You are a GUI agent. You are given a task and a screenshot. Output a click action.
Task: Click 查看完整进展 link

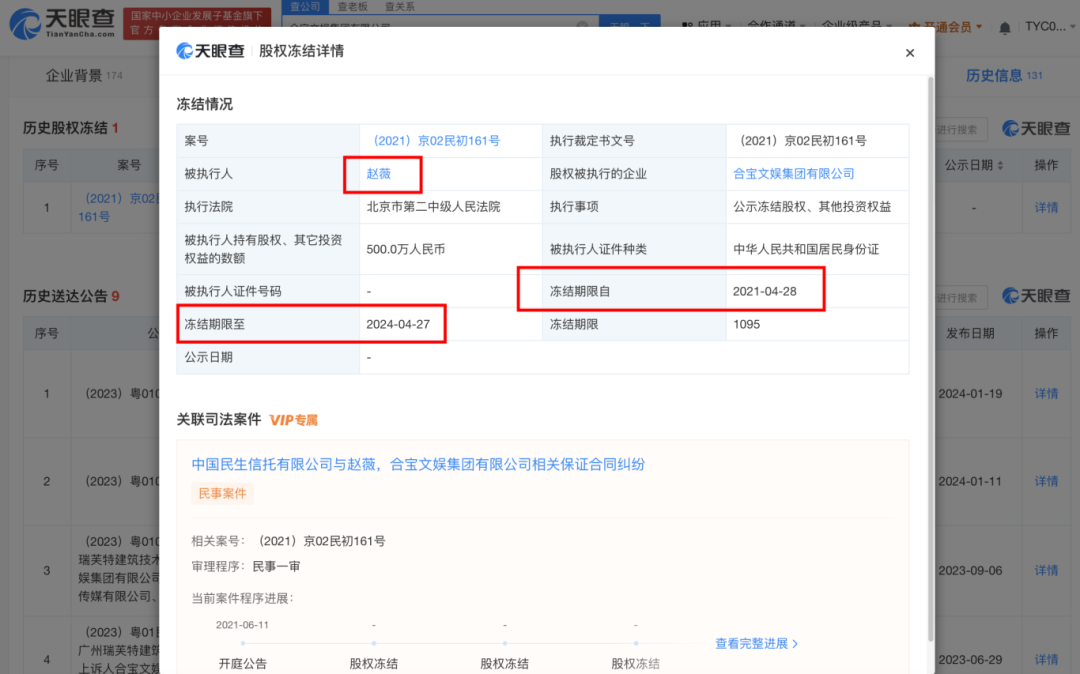tap(756, 643)
